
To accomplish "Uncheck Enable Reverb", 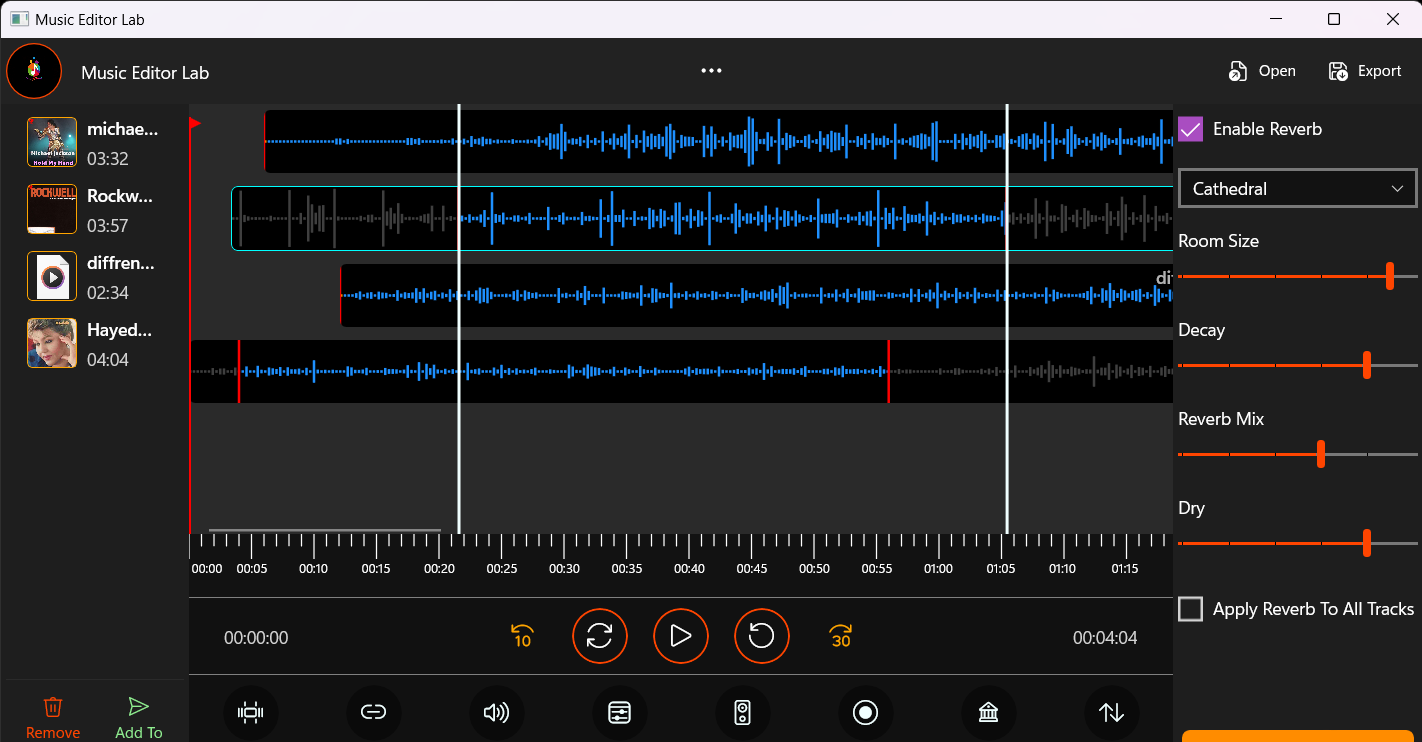I will pos(1190,129).
